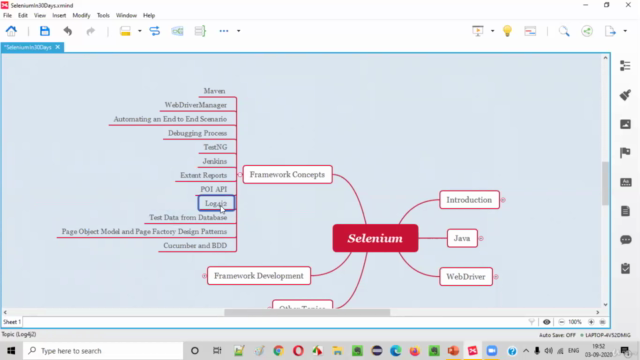Select the Cucumber and BDD subtopic

[195, 246]
